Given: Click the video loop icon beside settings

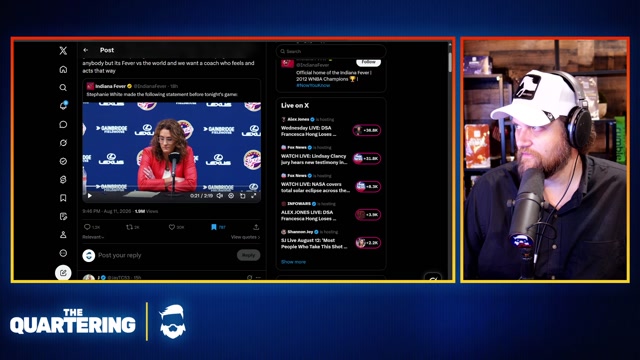Looking at the screenshot, I should (x=242, y=196).
